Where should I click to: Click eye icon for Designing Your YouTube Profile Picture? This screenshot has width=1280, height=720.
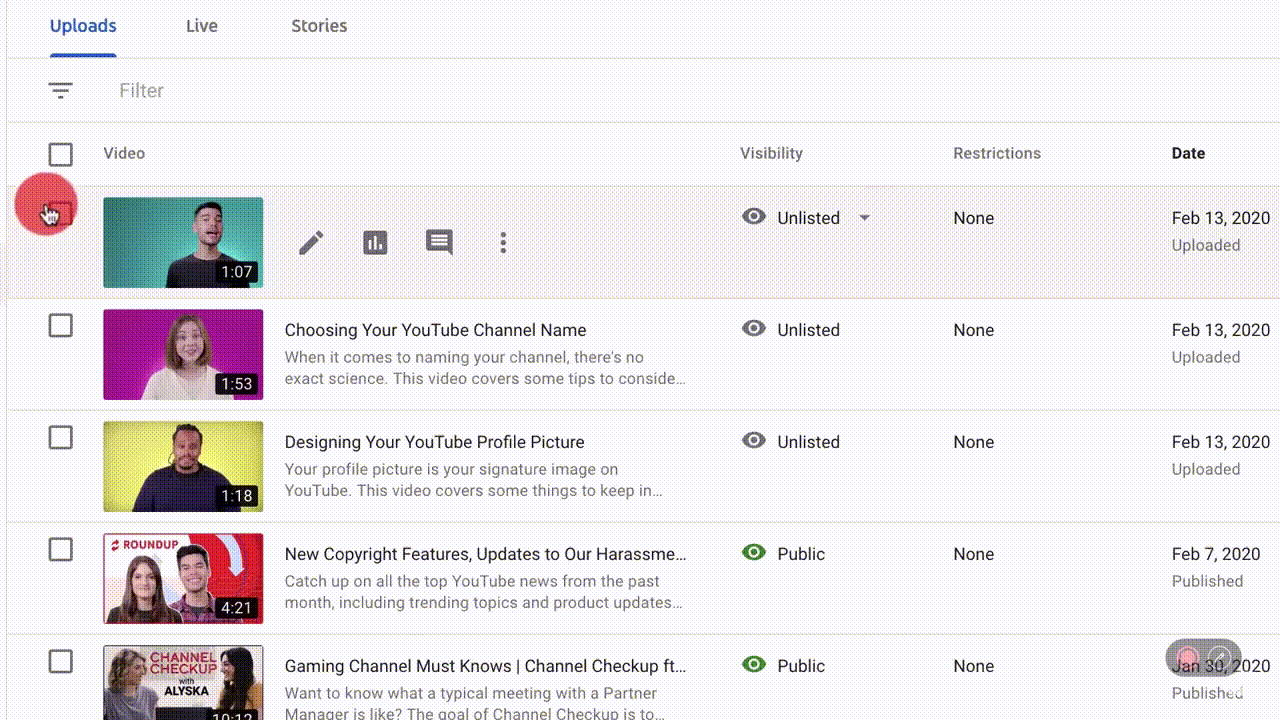[x=754, y=441]
